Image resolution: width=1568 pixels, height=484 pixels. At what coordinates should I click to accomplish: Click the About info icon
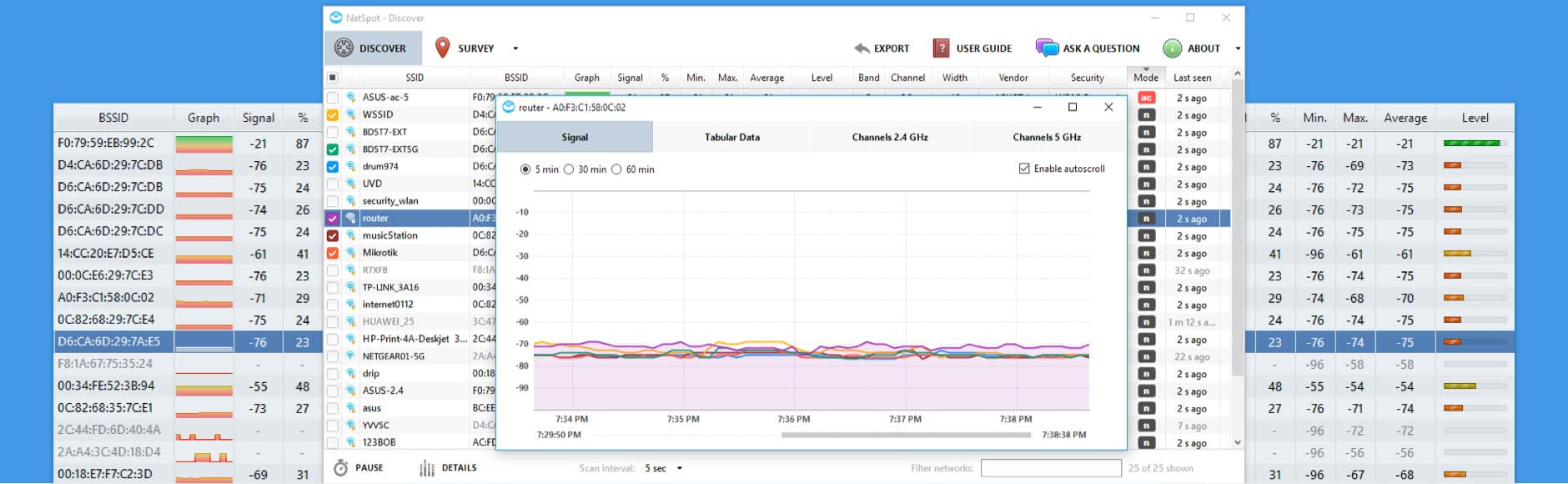pos(1172,48)
